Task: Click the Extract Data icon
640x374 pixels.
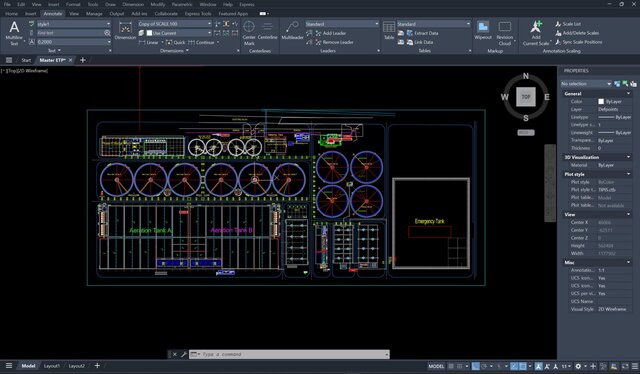Action: [x=410, y=33]
